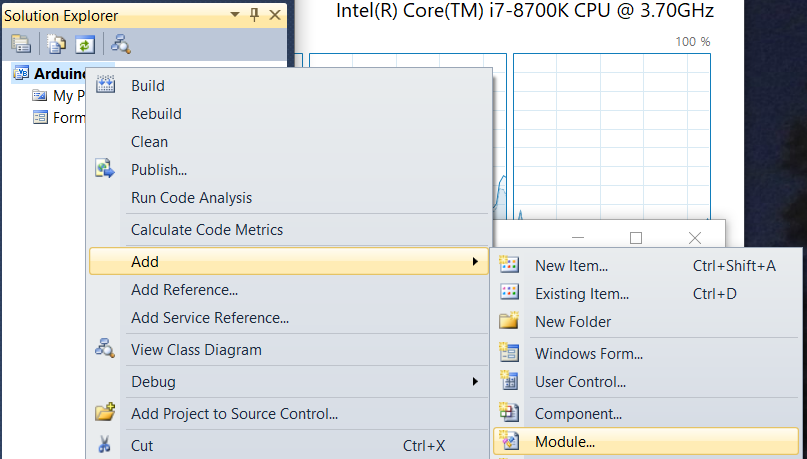Click Show All Files toolbar icon
Image resolution: width=807 pixels, height=459 pixels.
(x=56, y=44)
